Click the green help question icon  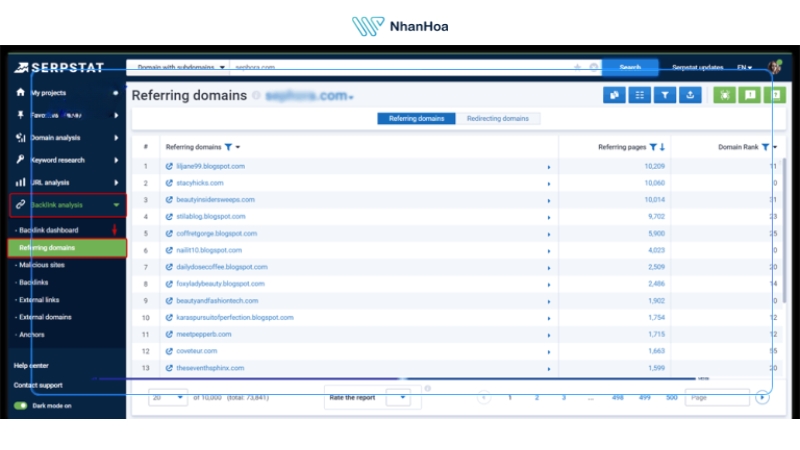(775, 95)
